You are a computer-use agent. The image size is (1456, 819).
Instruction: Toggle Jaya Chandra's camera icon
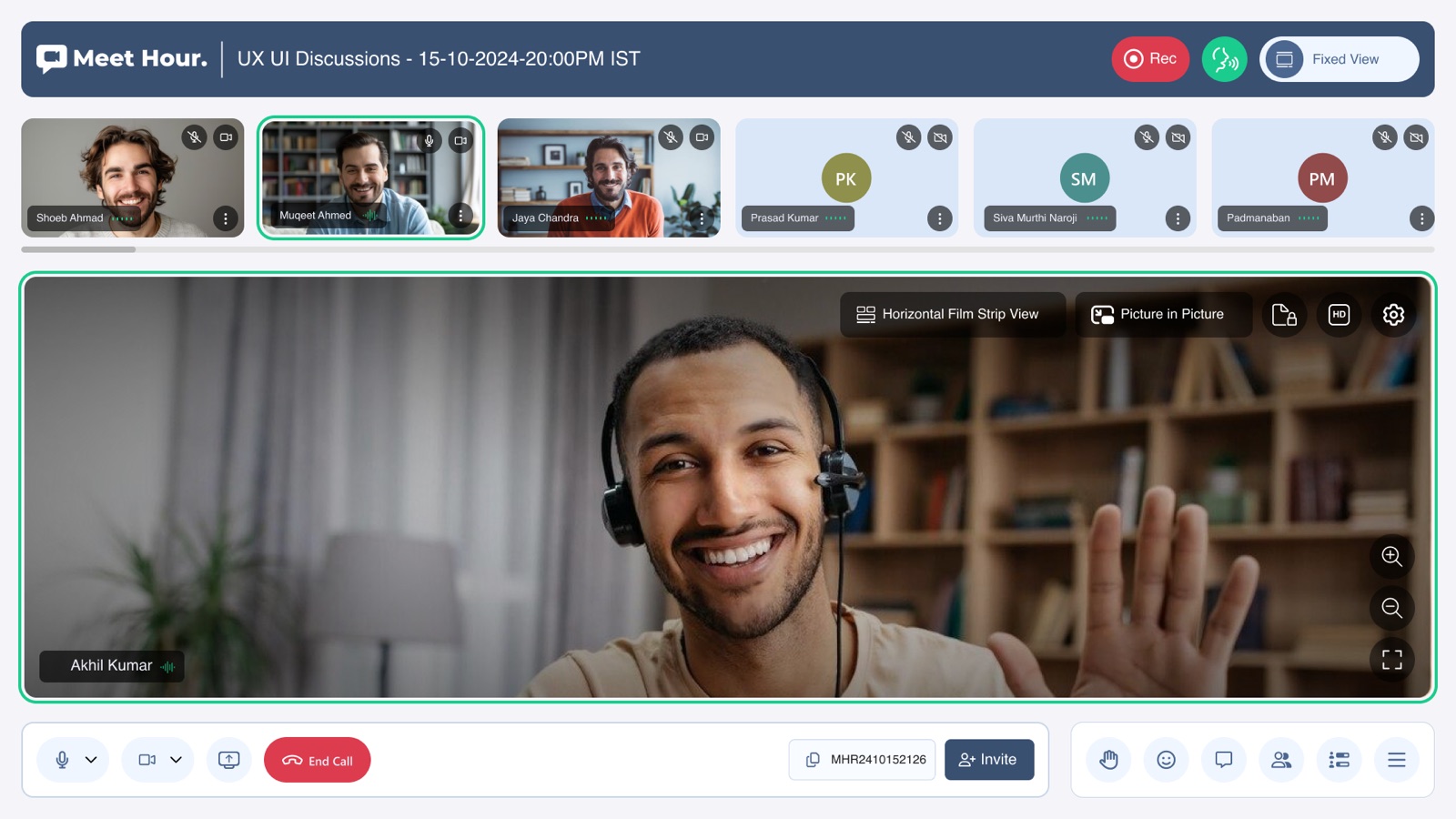702,137
